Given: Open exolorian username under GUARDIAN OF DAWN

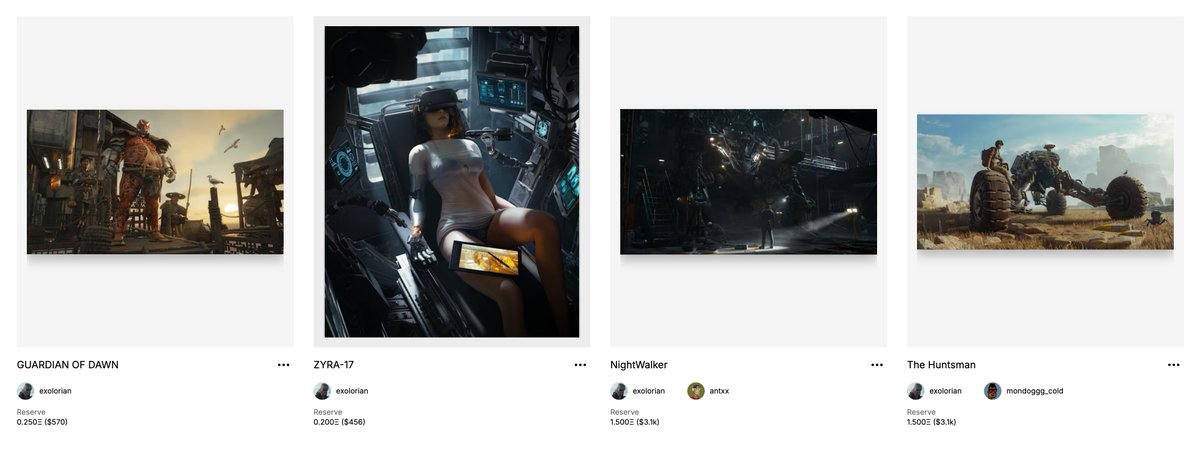Looking at the screenshot, I should 55,391.
